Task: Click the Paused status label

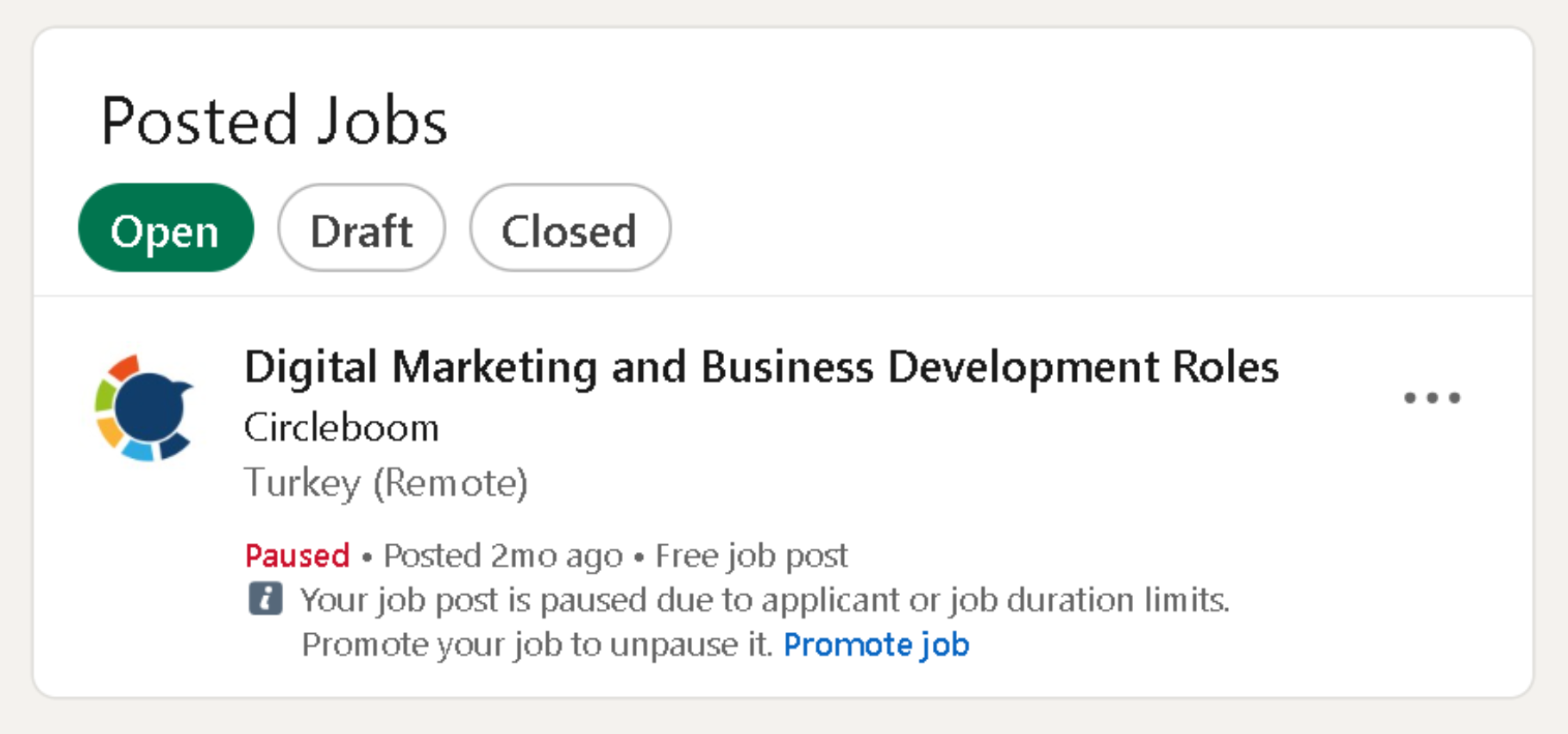Action: pos(296,555)
